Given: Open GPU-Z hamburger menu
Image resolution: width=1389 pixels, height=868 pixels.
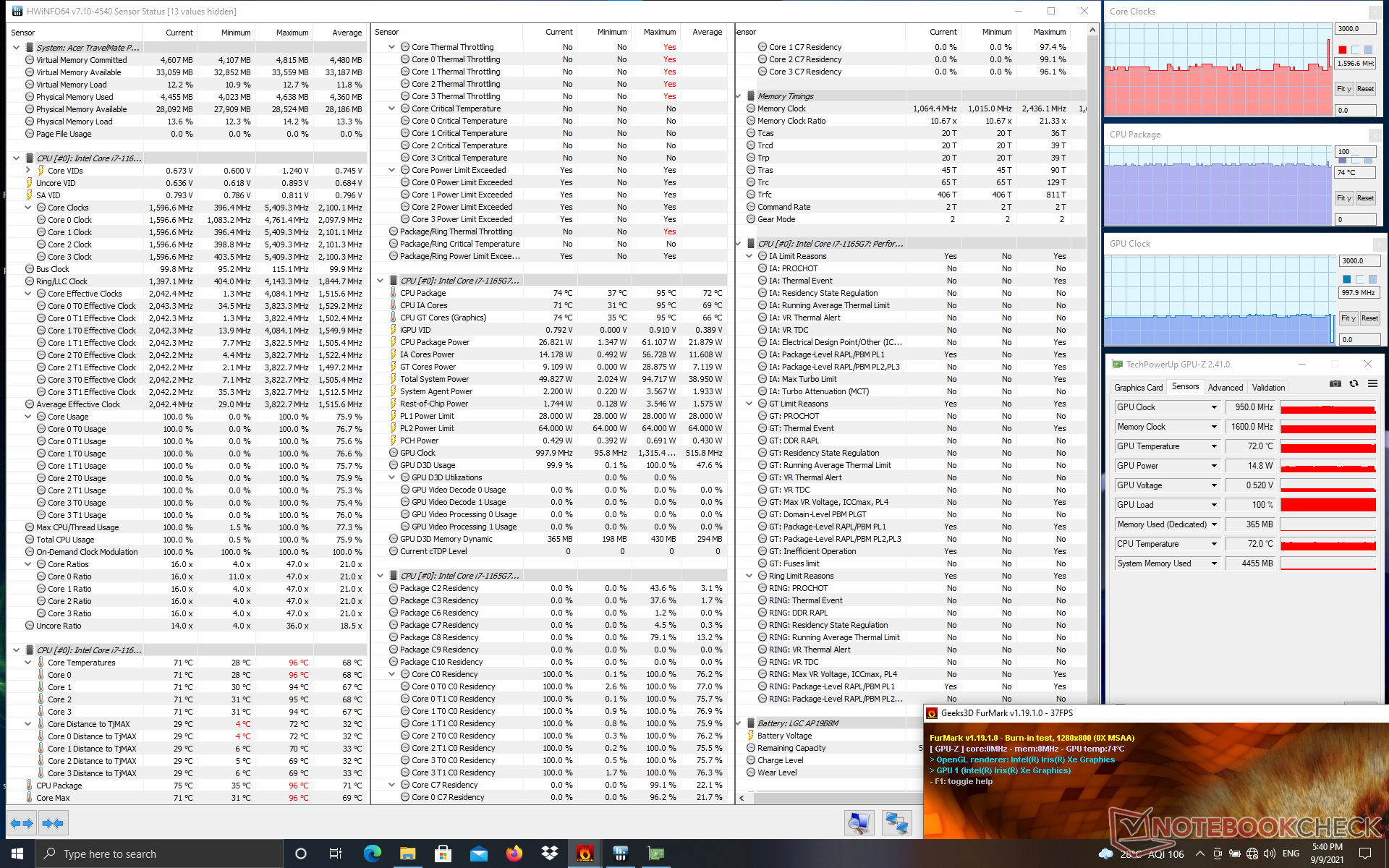Looking at the screenshot, I should tap(1372, 384).
